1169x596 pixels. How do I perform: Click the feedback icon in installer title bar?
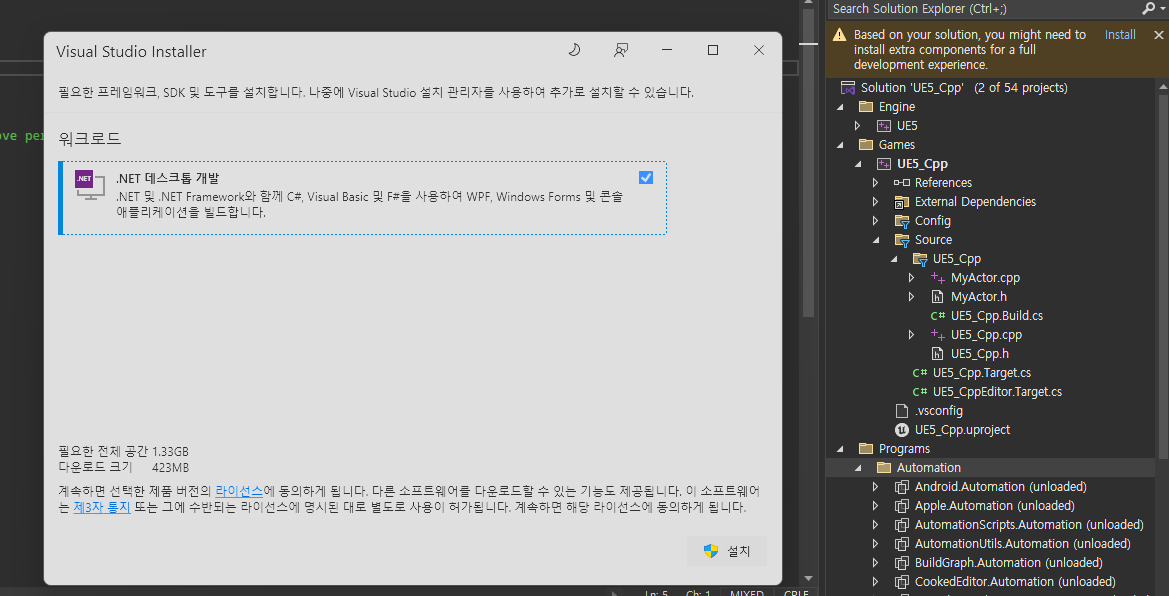click(621, 50)
